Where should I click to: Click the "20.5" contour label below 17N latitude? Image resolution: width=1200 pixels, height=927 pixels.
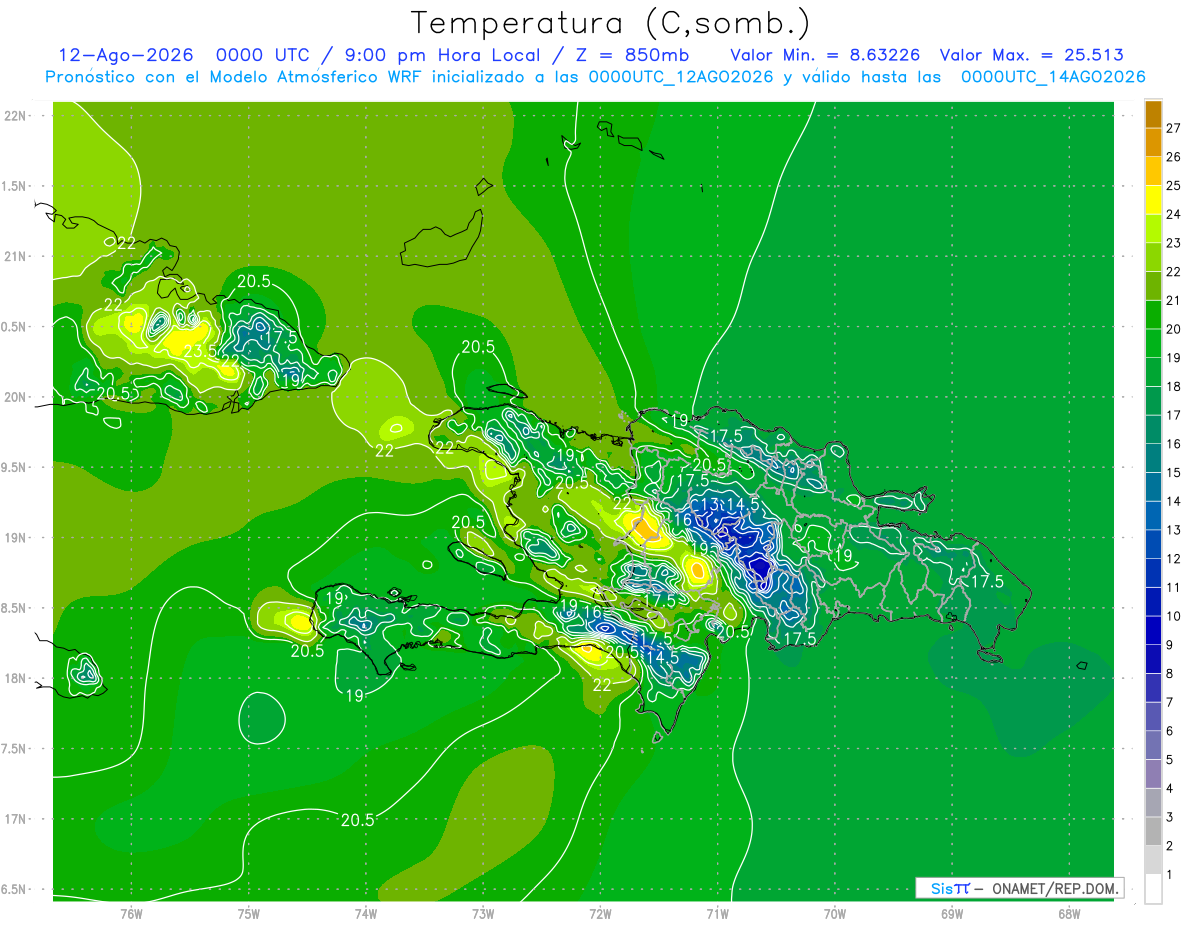pyautogui.click(x=357, y=820)
